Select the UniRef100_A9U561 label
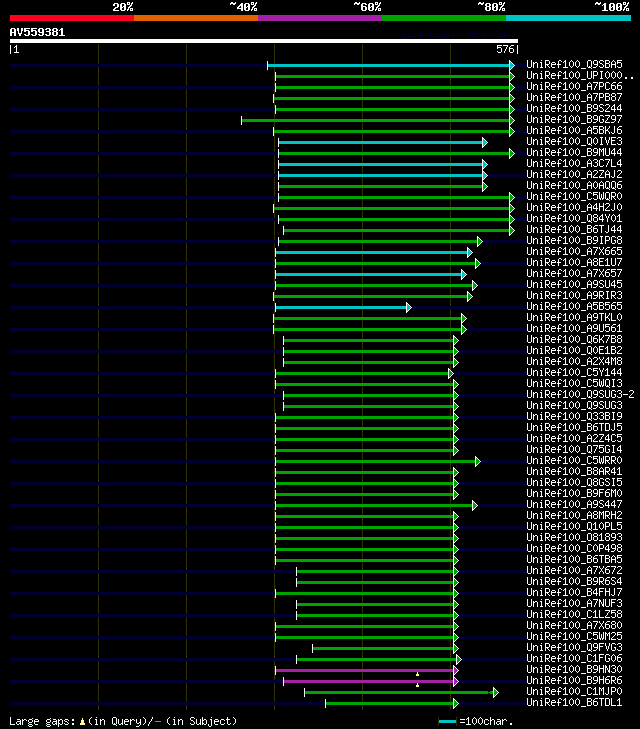Viewport: 640px width, 729px height. tap(574, 329)
